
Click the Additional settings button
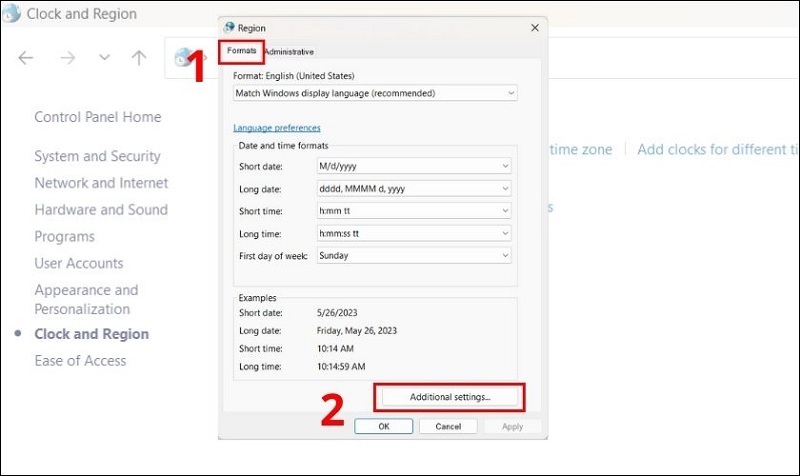coord(449,397)
